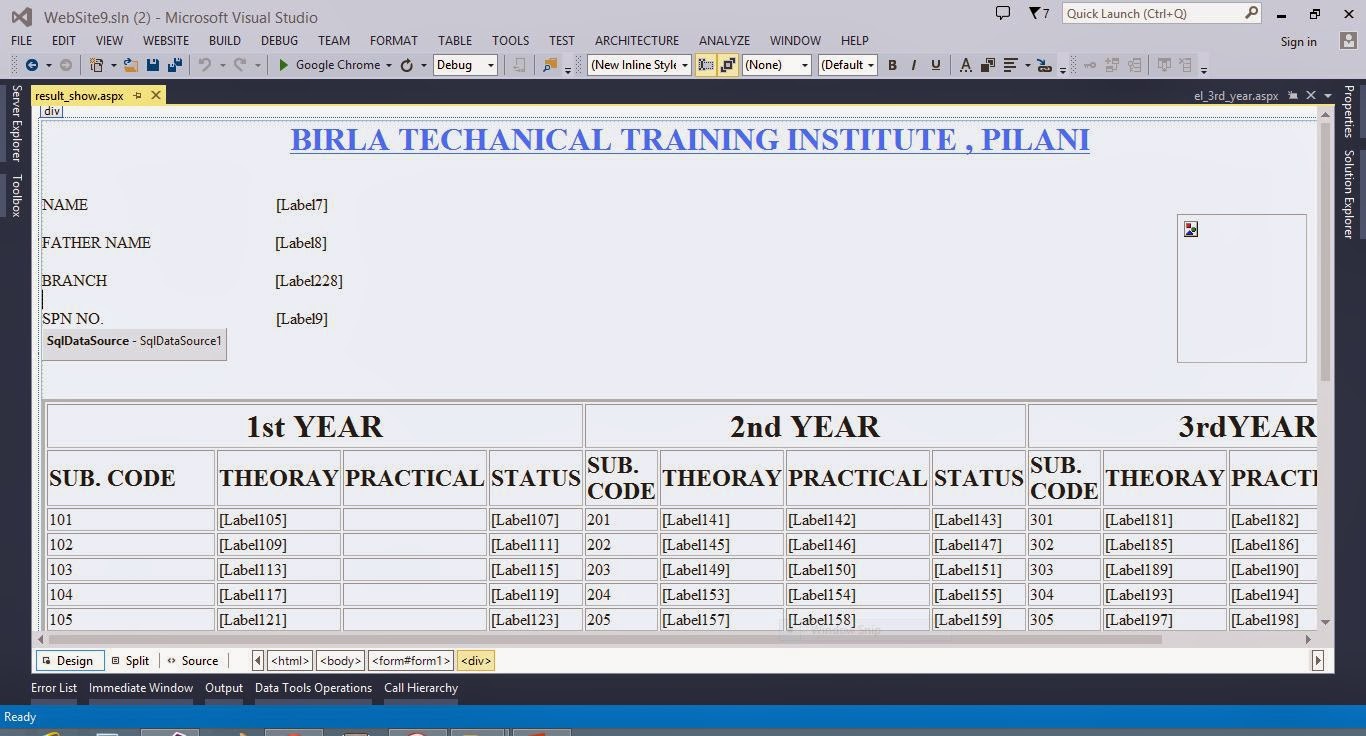Click Sign in
This screenshot has width=1366, height=736.
click(1298, 41)
